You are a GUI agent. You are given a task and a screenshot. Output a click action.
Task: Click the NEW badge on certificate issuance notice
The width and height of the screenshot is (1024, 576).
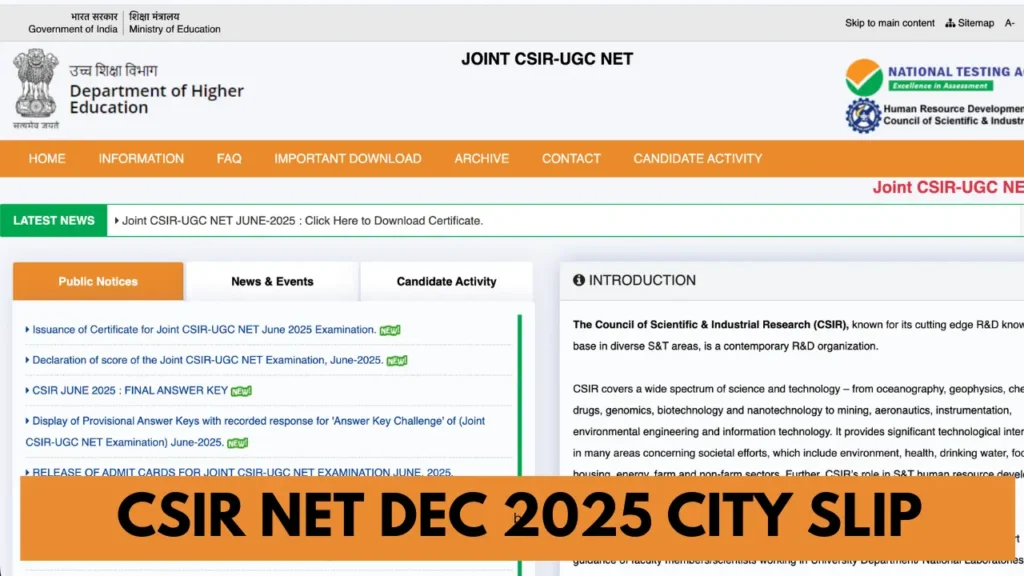pos(388,329)
